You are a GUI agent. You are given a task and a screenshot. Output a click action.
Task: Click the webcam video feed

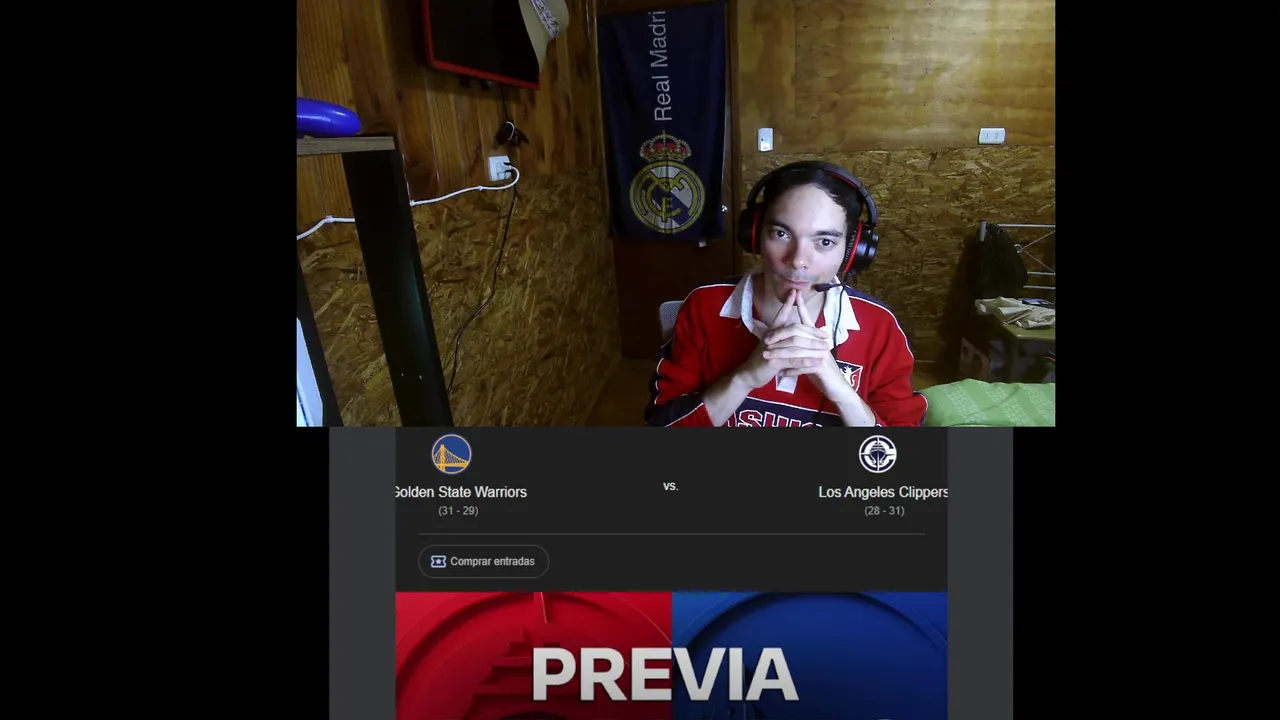coord(676,213)
